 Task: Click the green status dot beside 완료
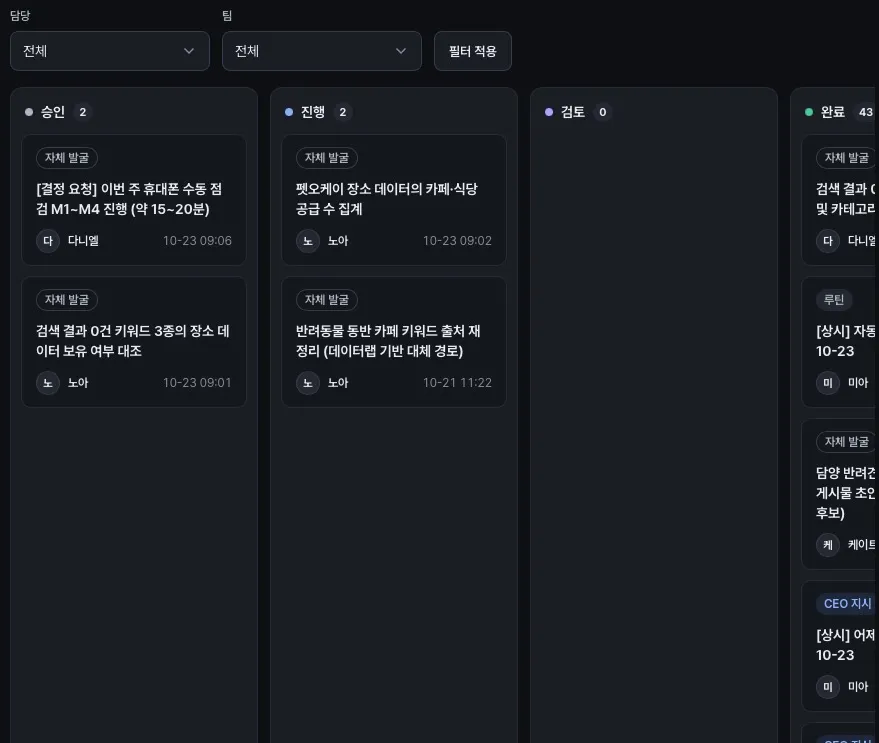point(809,112)
